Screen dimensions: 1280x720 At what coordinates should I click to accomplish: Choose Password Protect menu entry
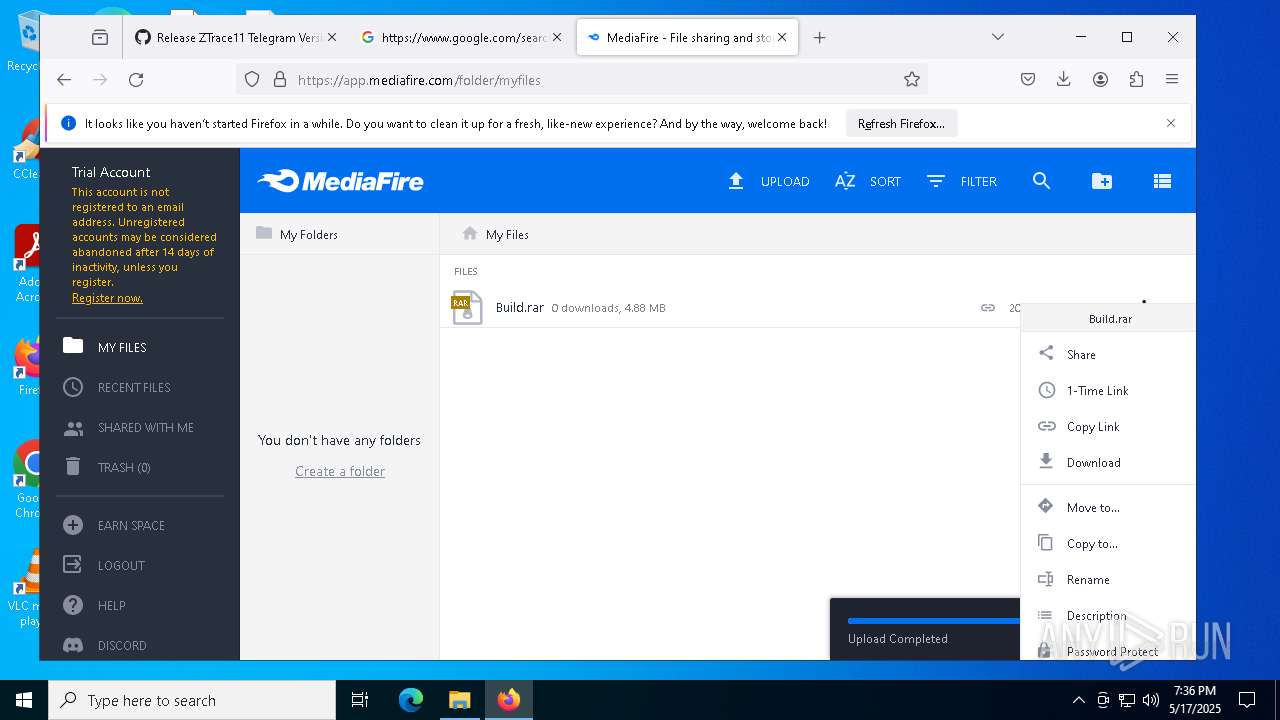point(1108,651)
